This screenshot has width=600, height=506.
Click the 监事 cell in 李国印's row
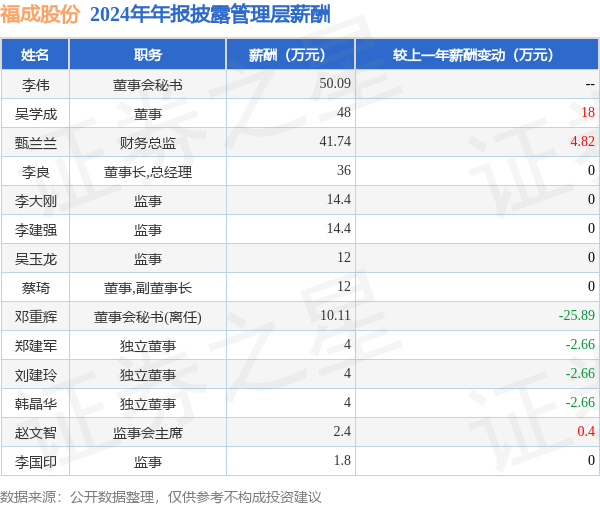tap(148, 462)
